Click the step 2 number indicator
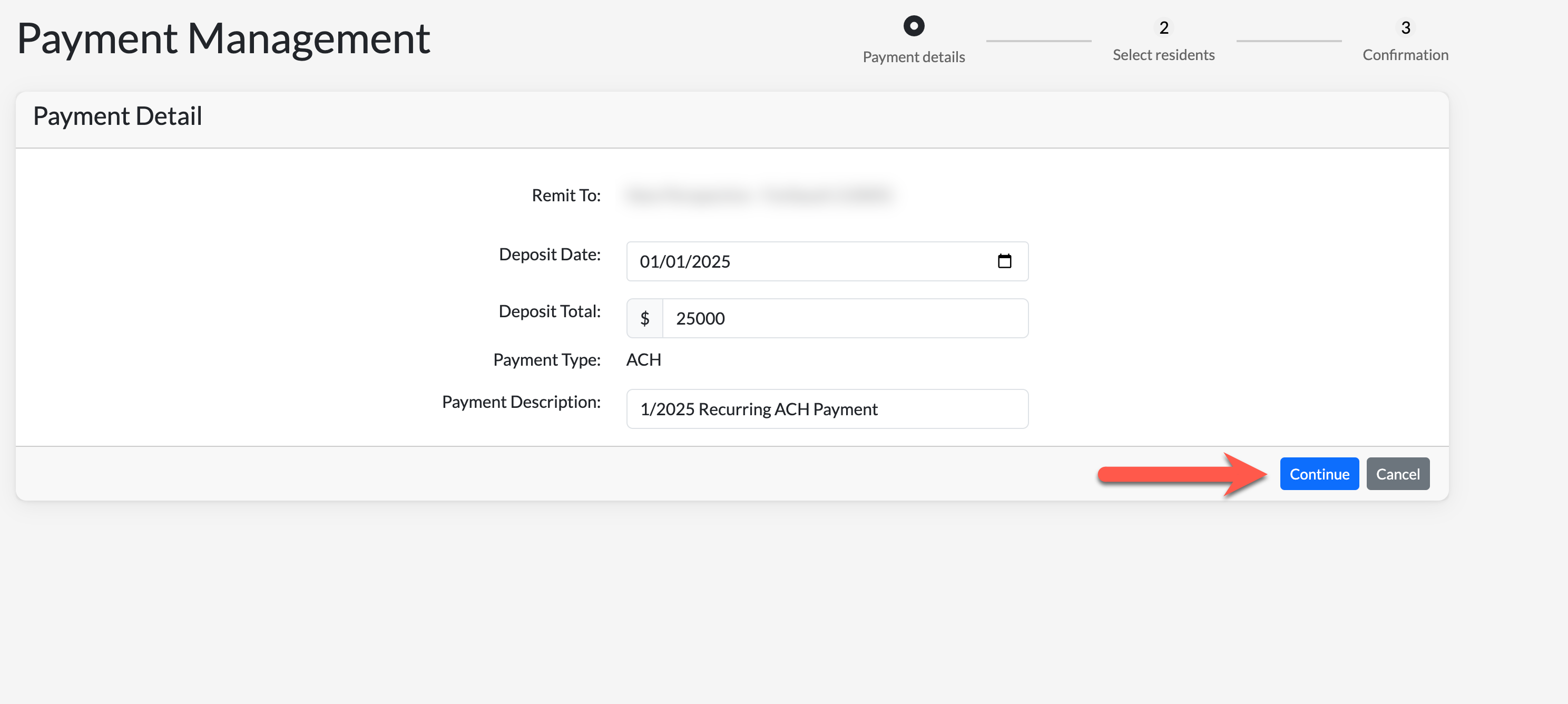The width and height of the screenshot is (1568, 704). pos(1163,28)
